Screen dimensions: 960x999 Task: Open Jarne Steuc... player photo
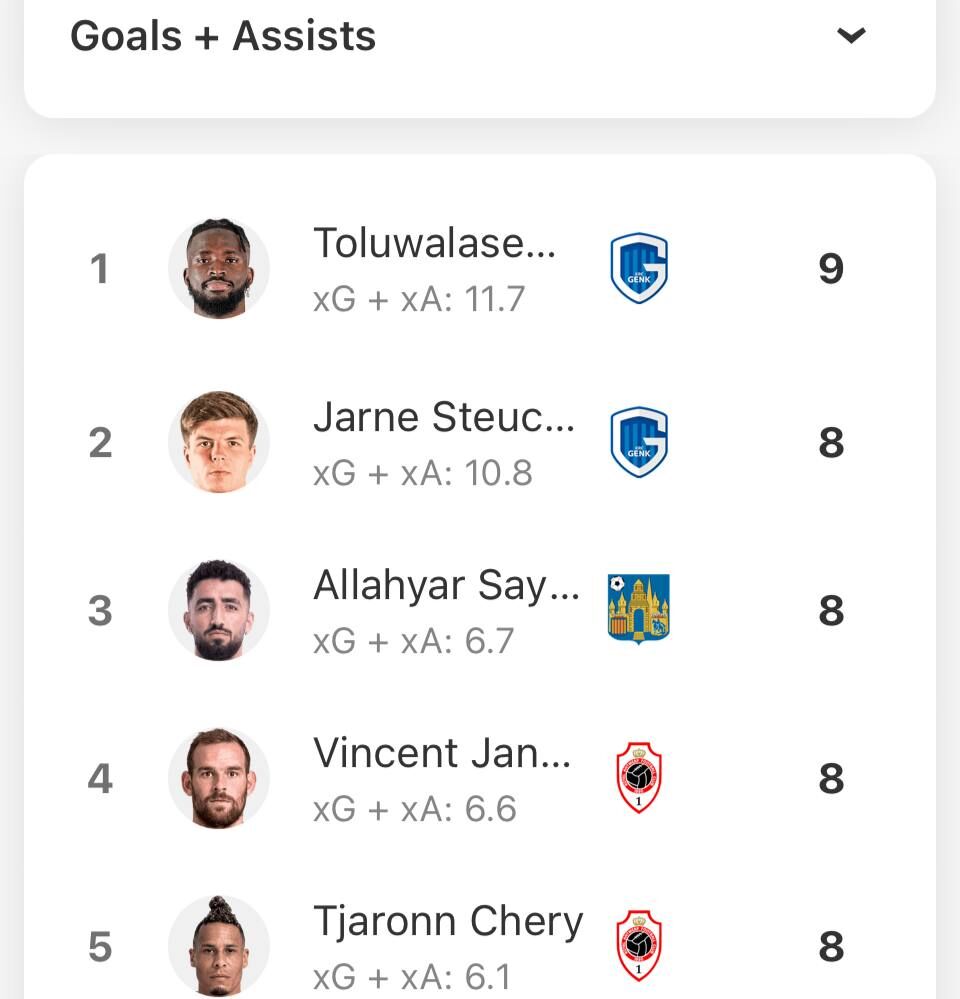click(x=219, y=442)
